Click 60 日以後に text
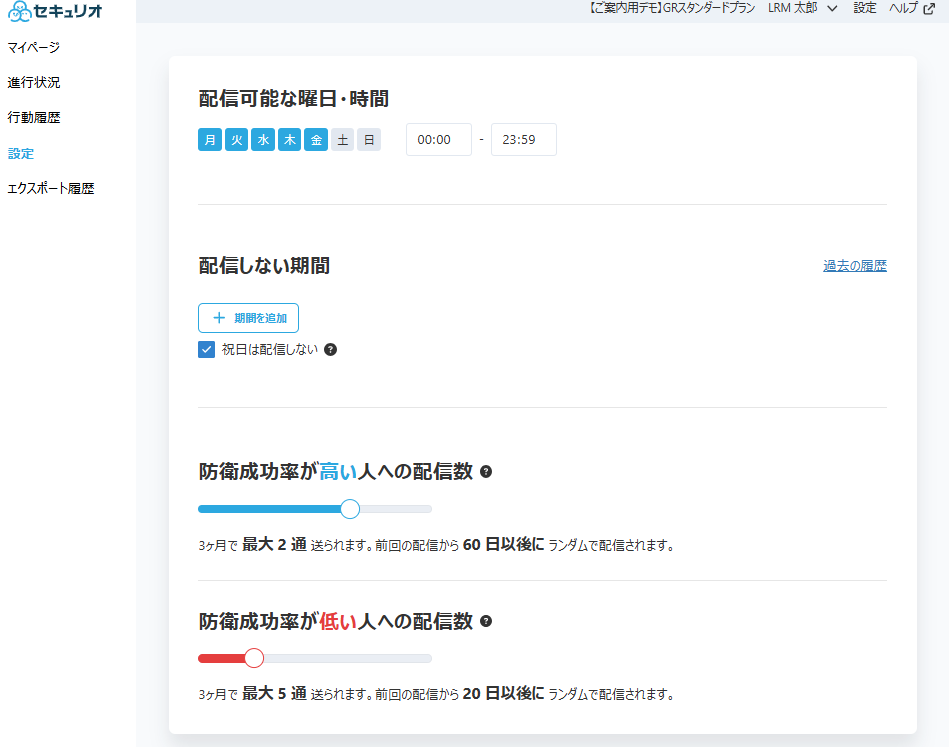This screenshot has height=747, width=949. click(504, 545)
